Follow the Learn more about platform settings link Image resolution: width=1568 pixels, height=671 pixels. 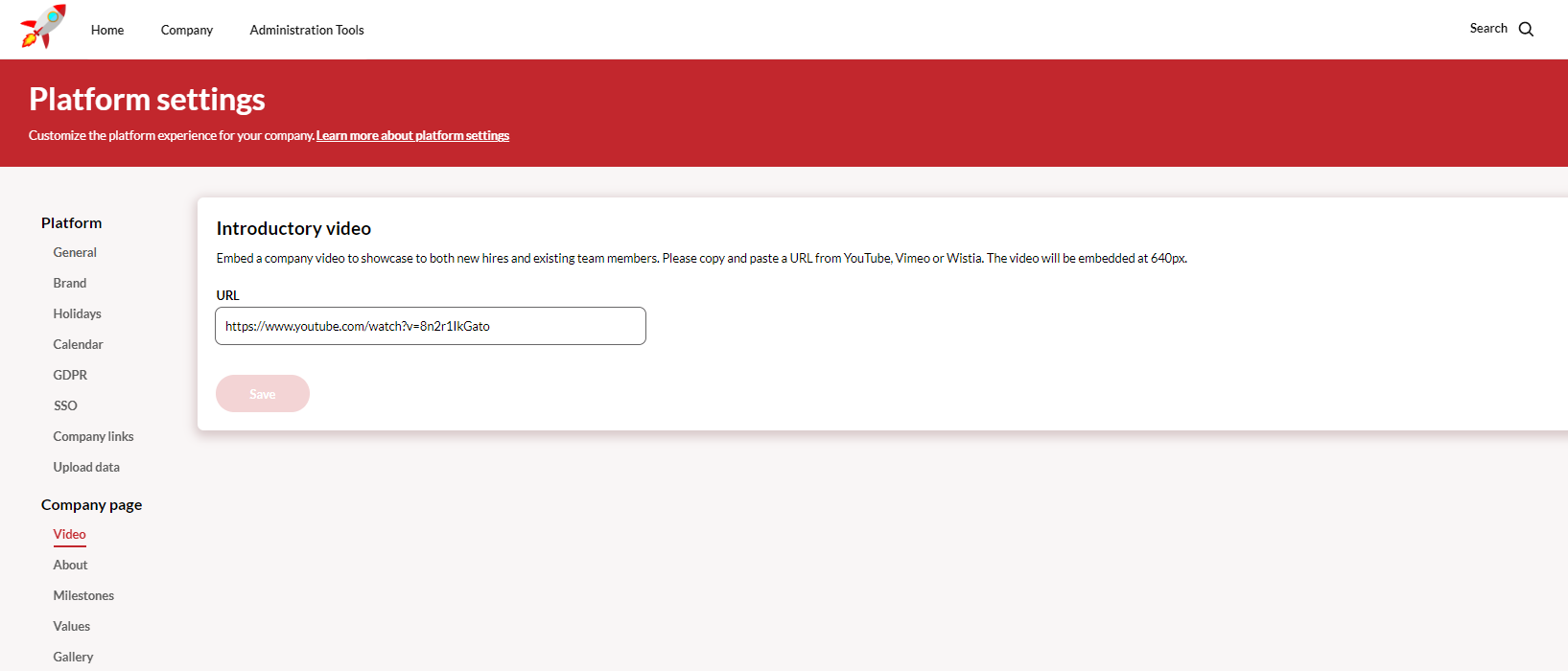point(412,136)
